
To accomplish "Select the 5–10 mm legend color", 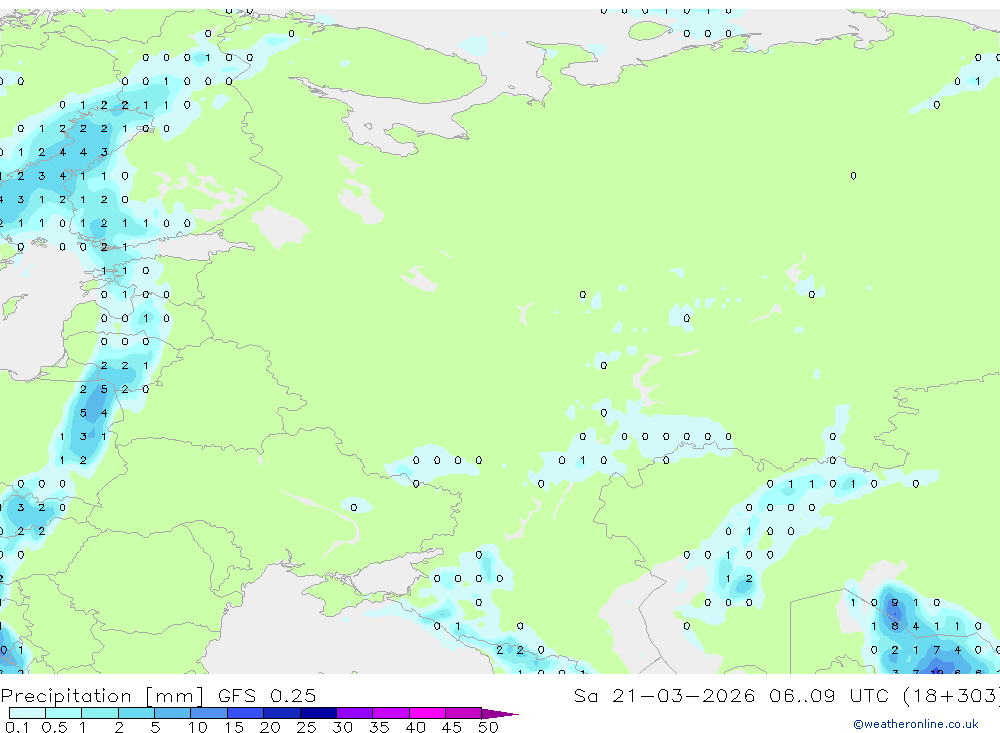I will point(172,713).
